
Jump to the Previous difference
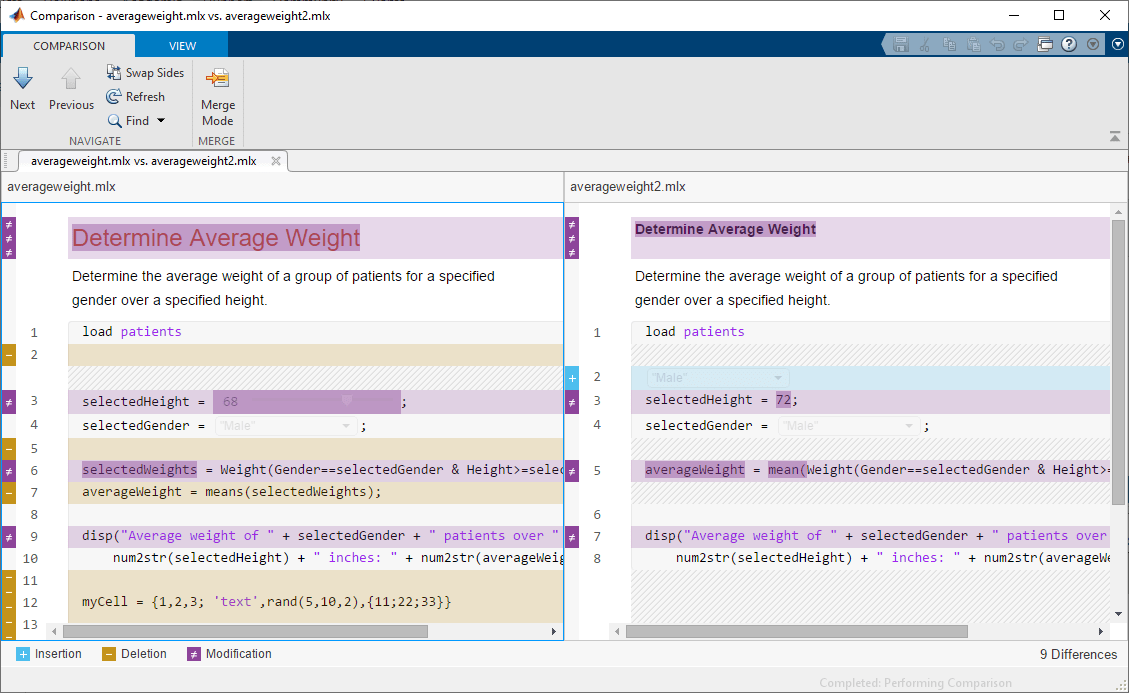tap(71, 88)
